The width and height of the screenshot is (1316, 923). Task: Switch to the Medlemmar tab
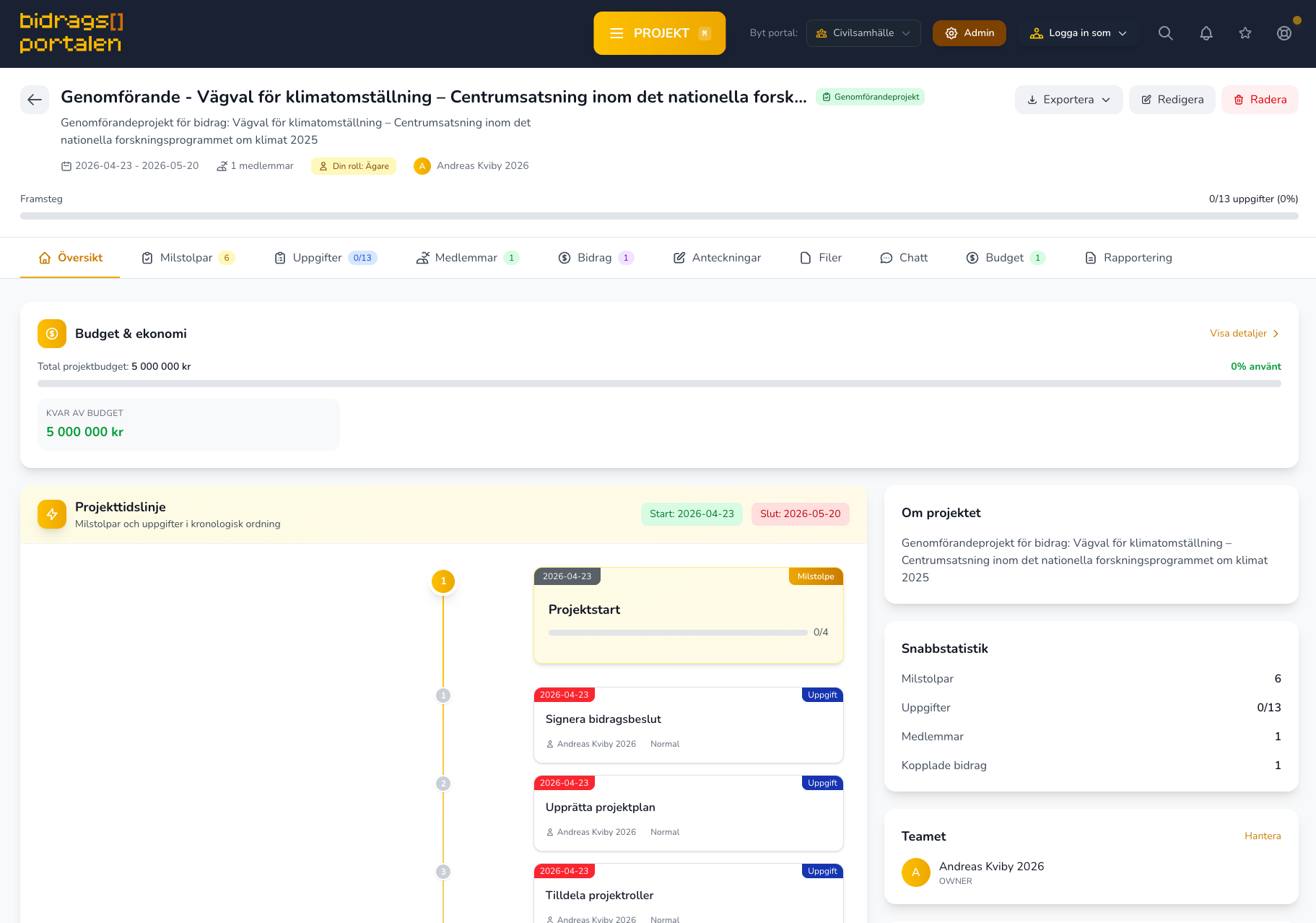[x=468, y=258]
